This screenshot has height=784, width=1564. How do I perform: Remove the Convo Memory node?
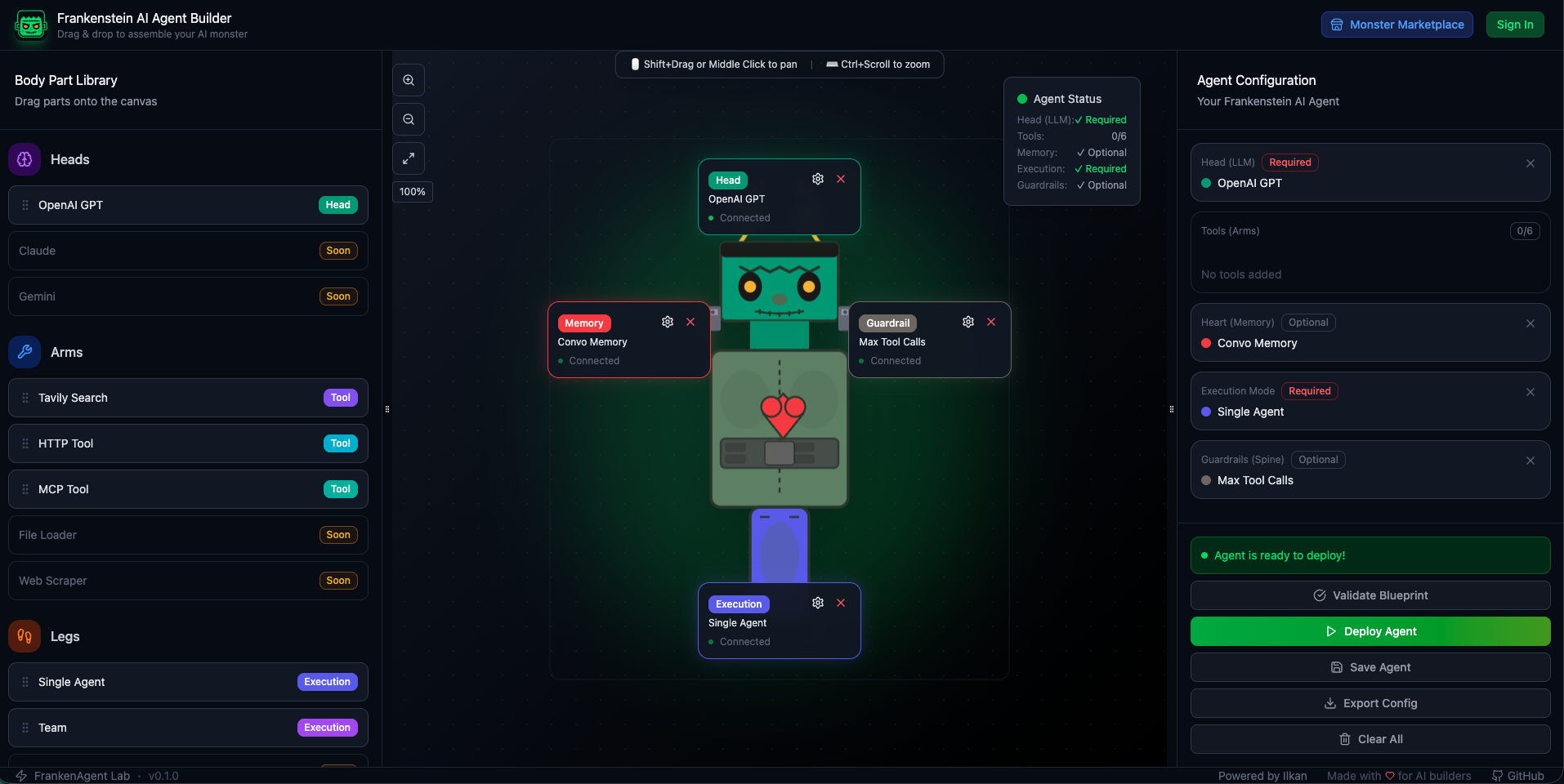[x=690, y=322]
